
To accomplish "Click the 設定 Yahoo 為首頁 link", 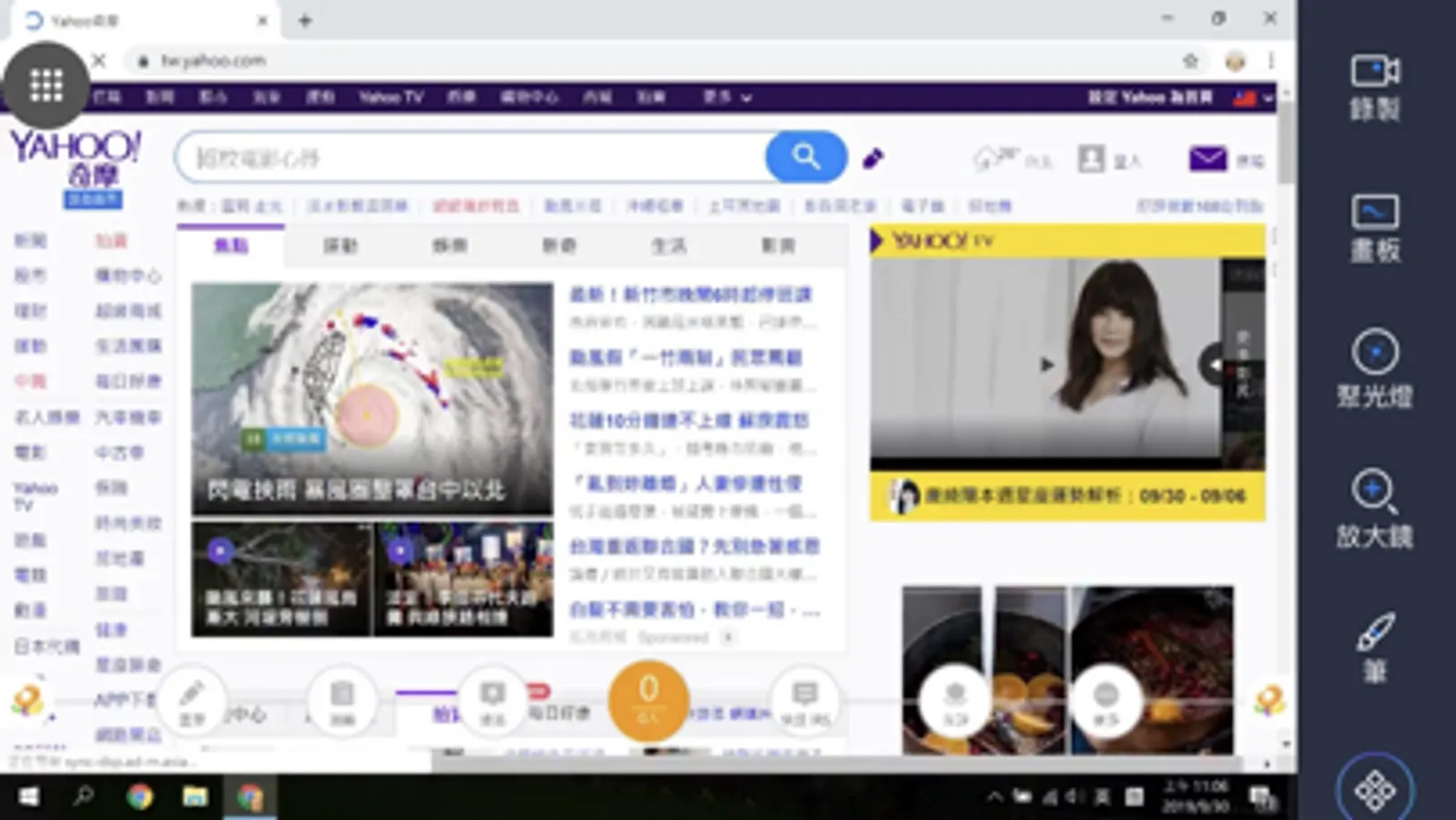I will pyautogui.click(x=1150, y=97).
